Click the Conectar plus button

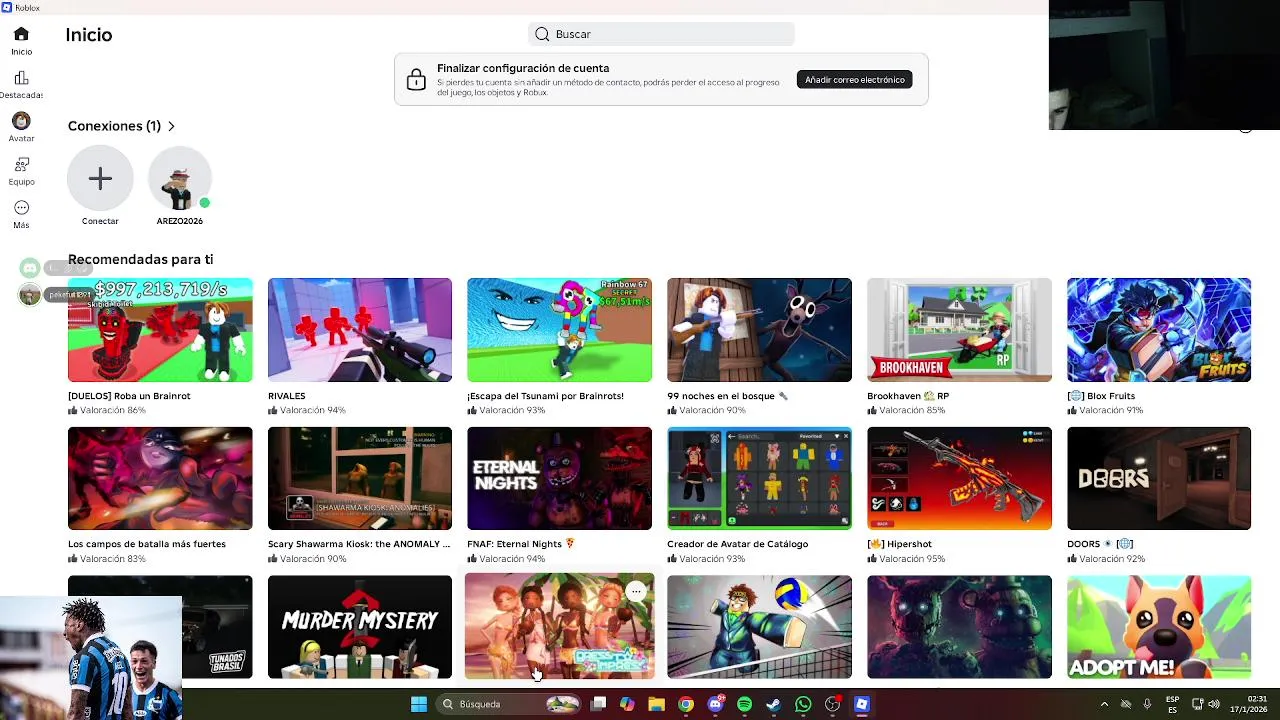click(100, 179)
